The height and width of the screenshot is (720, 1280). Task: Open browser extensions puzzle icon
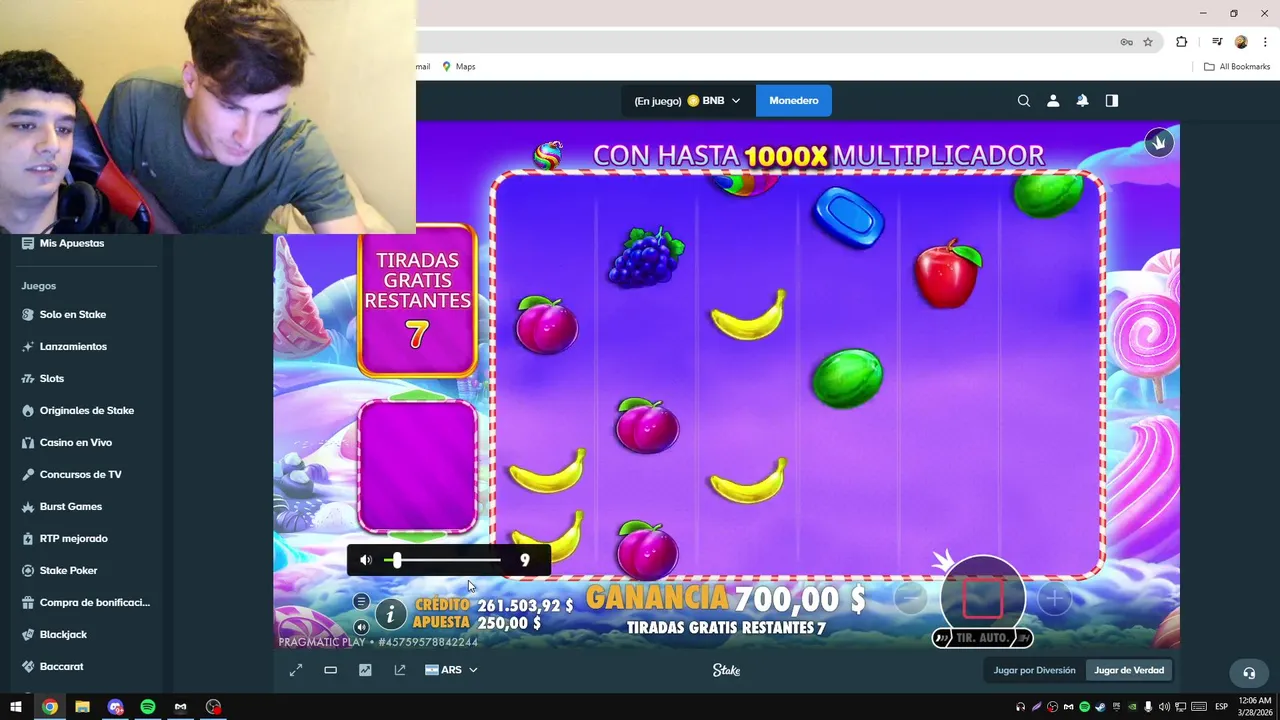(x=1182, y=42)
